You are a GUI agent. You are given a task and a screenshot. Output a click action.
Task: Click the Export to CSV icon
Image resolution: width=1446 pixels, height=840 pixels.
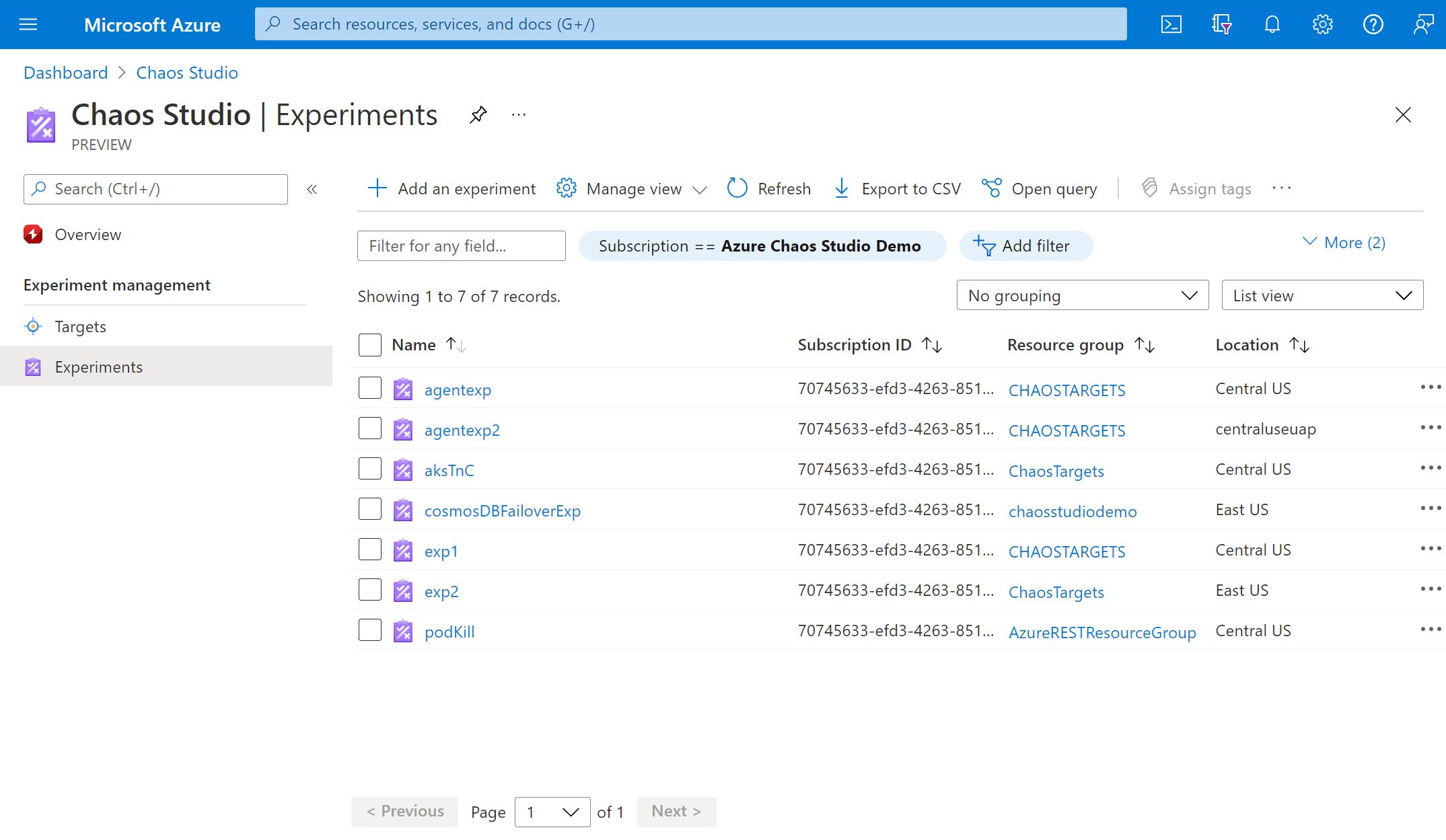(x=843, y=188)
